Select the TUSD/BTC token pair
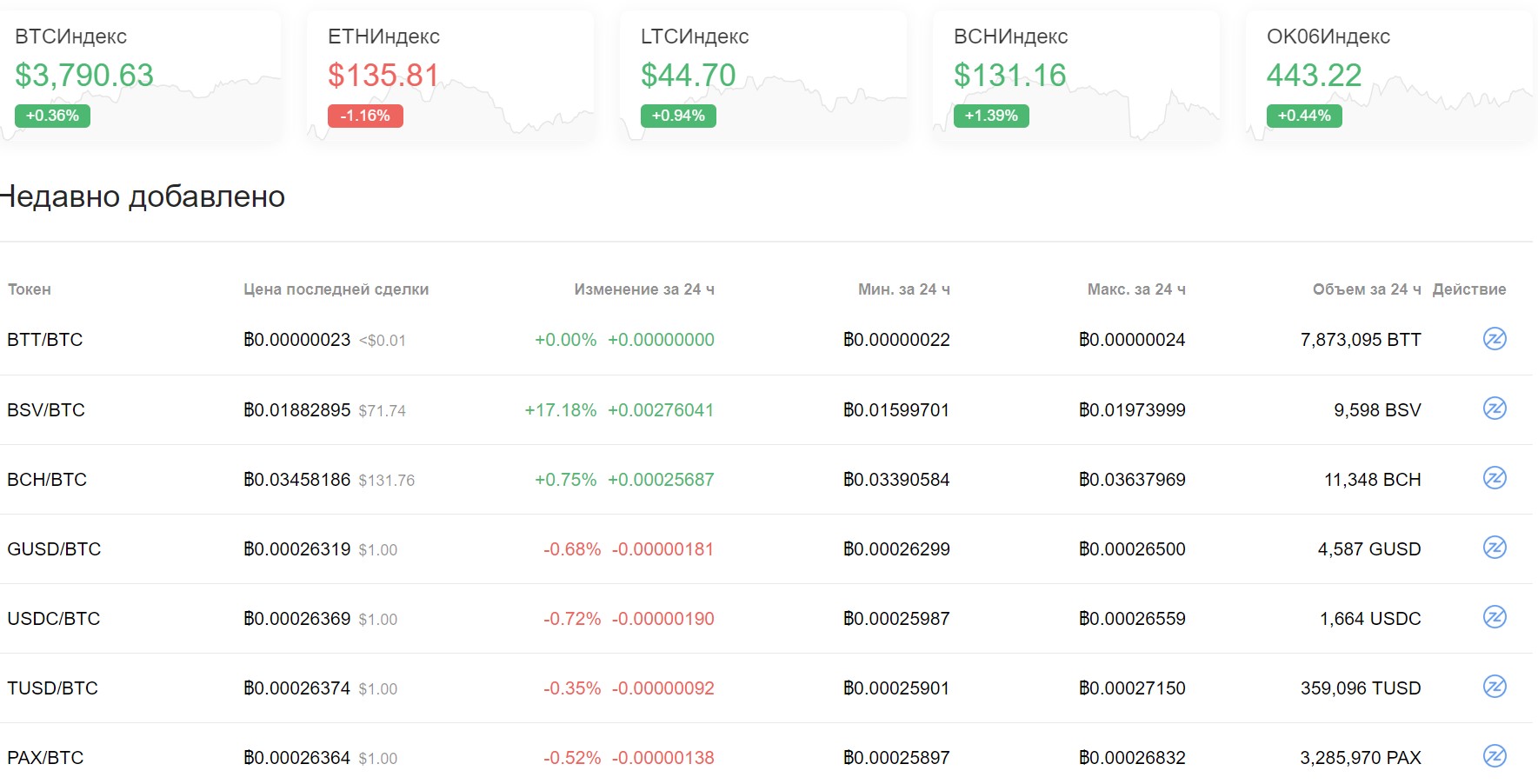 (x=53, y=688)
